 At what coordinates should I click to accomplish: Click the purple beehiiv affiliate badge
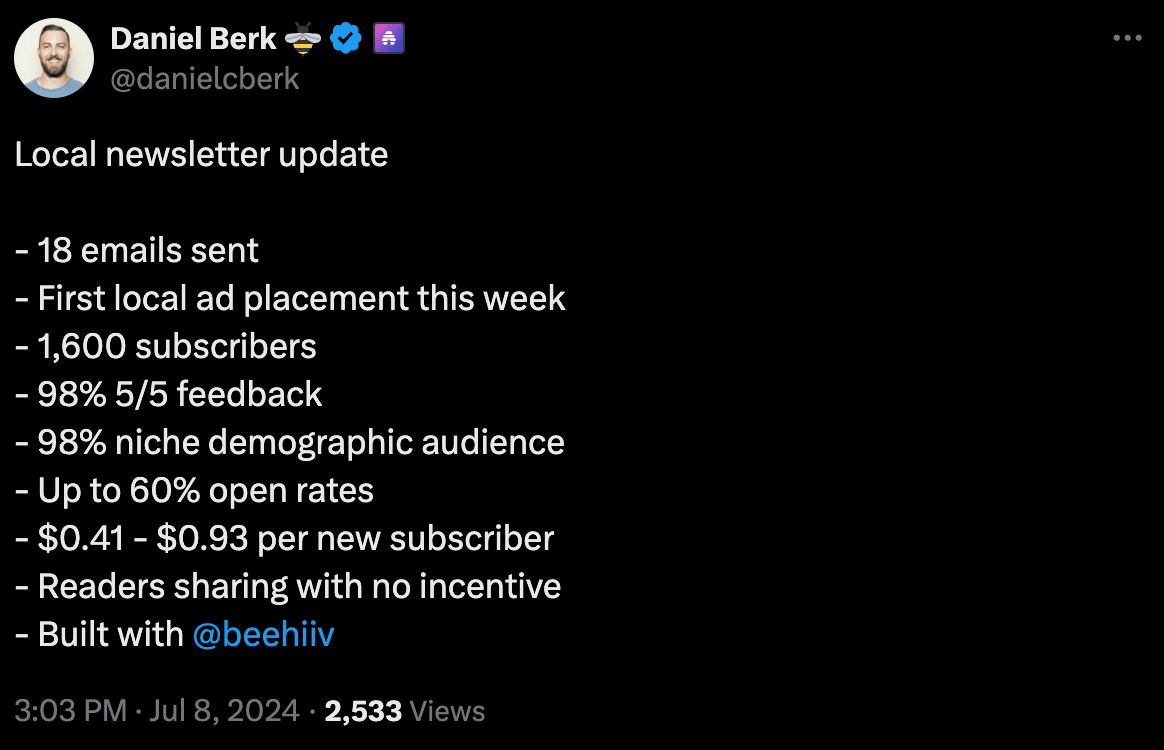(x=389, y=38)
